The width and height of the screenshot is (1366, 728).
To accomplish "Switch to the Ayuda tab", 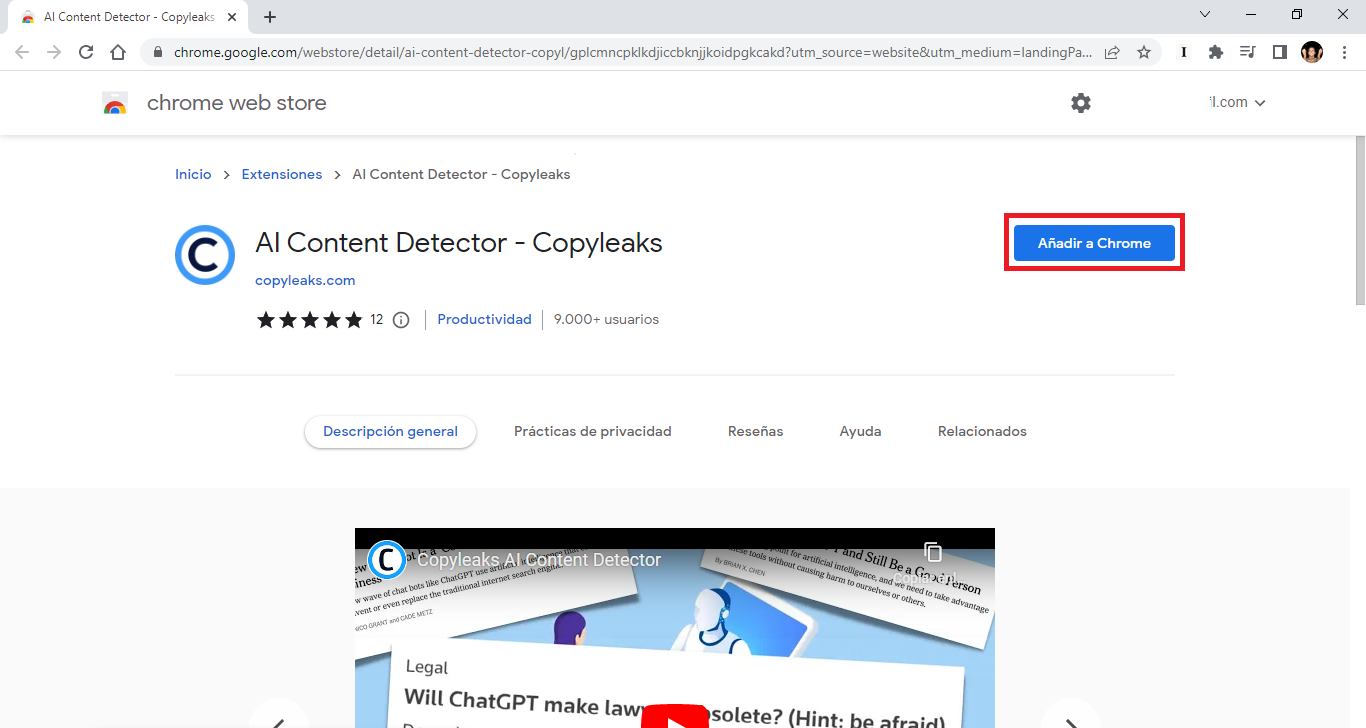I will pyautogui.click(x=861, y=432).
